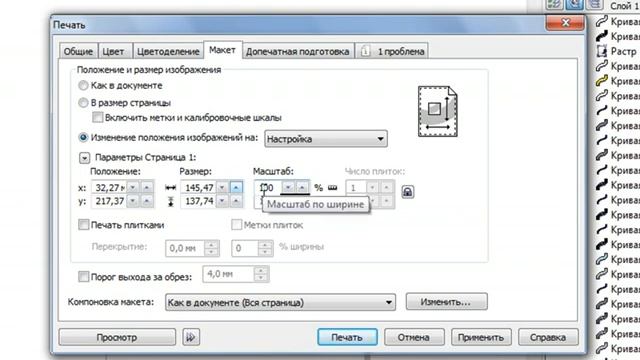
Task: Toggle Метки плиток checkbox
Action: tap(236, 224)
